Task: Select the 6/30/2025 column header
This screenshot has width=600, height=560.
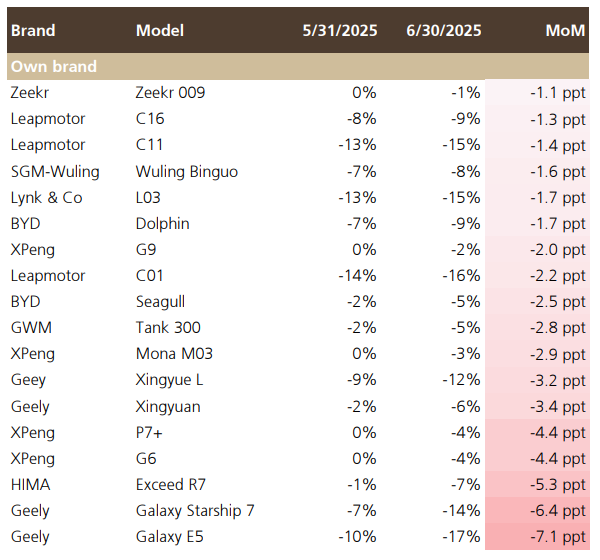Action: coord(444,30)
